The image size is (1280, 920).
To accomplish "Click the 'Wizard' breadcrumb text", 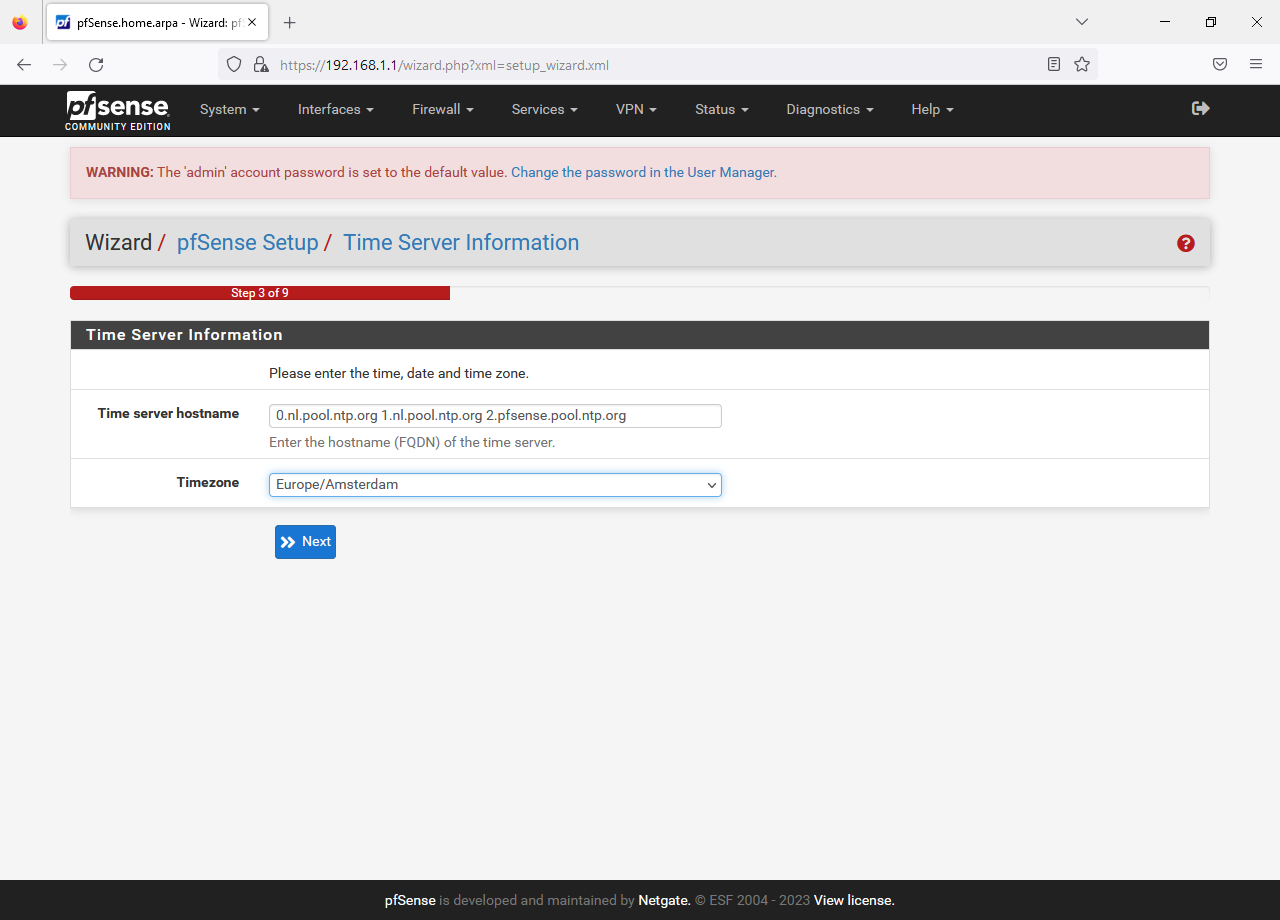I will tap(118, 243).
